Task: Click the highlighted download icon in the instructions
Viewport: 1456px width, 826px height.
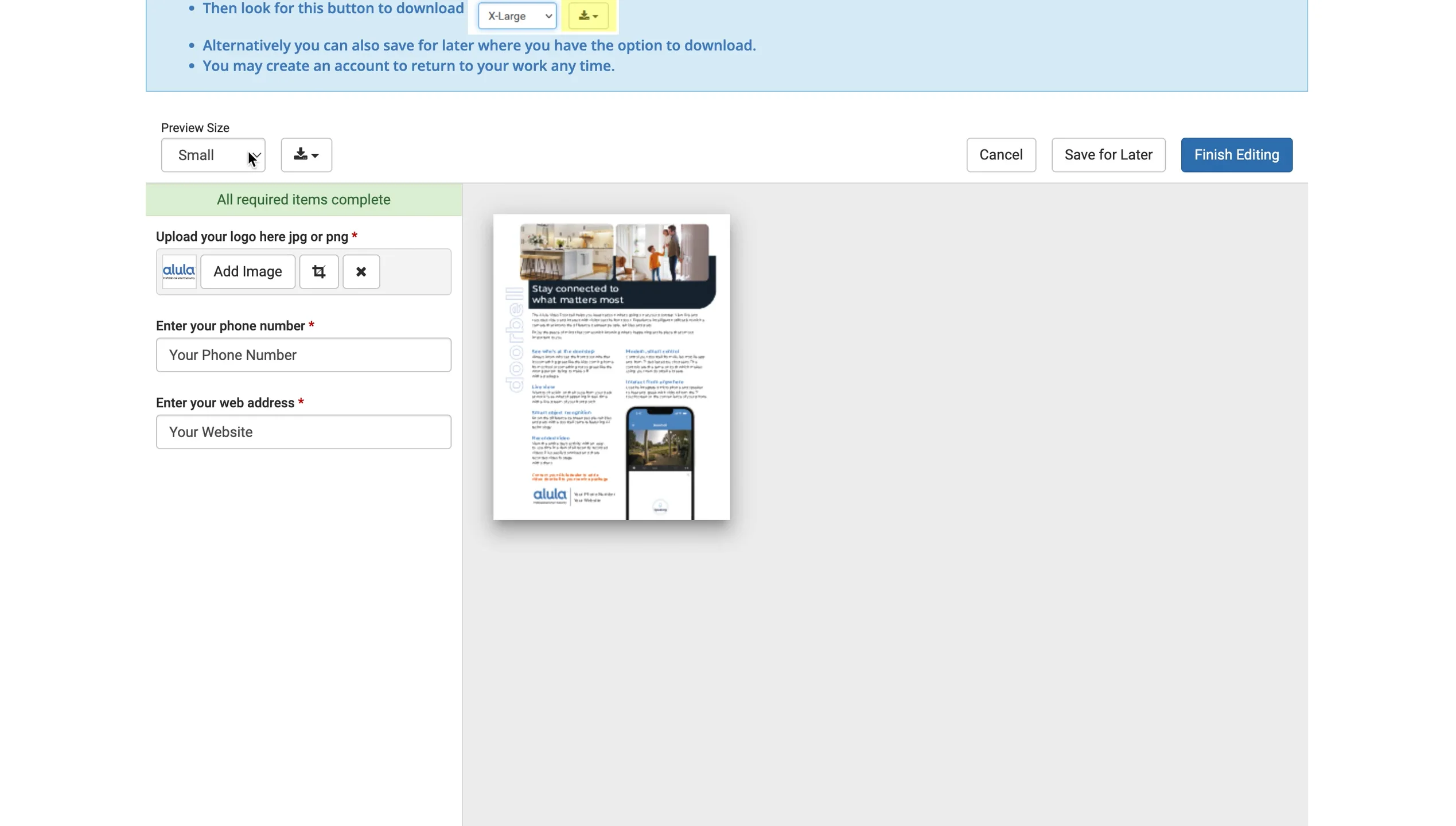Action: tap(589, 16)
